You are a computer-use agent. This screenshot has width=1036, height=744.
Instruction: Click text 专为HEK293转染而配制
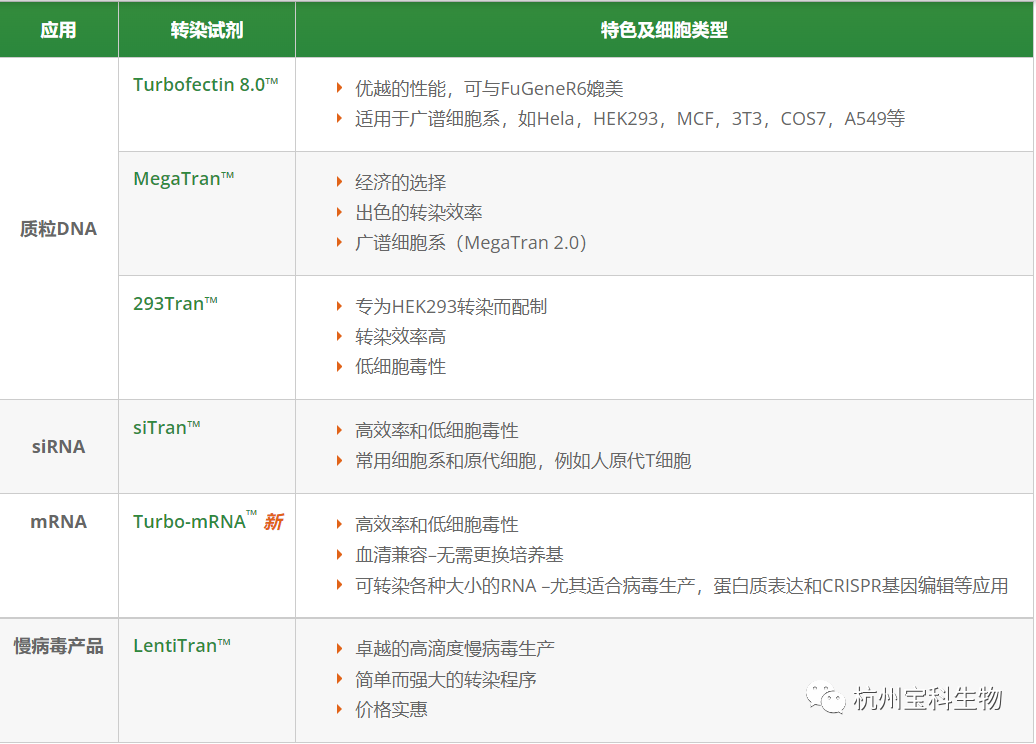tap(451, 307)
